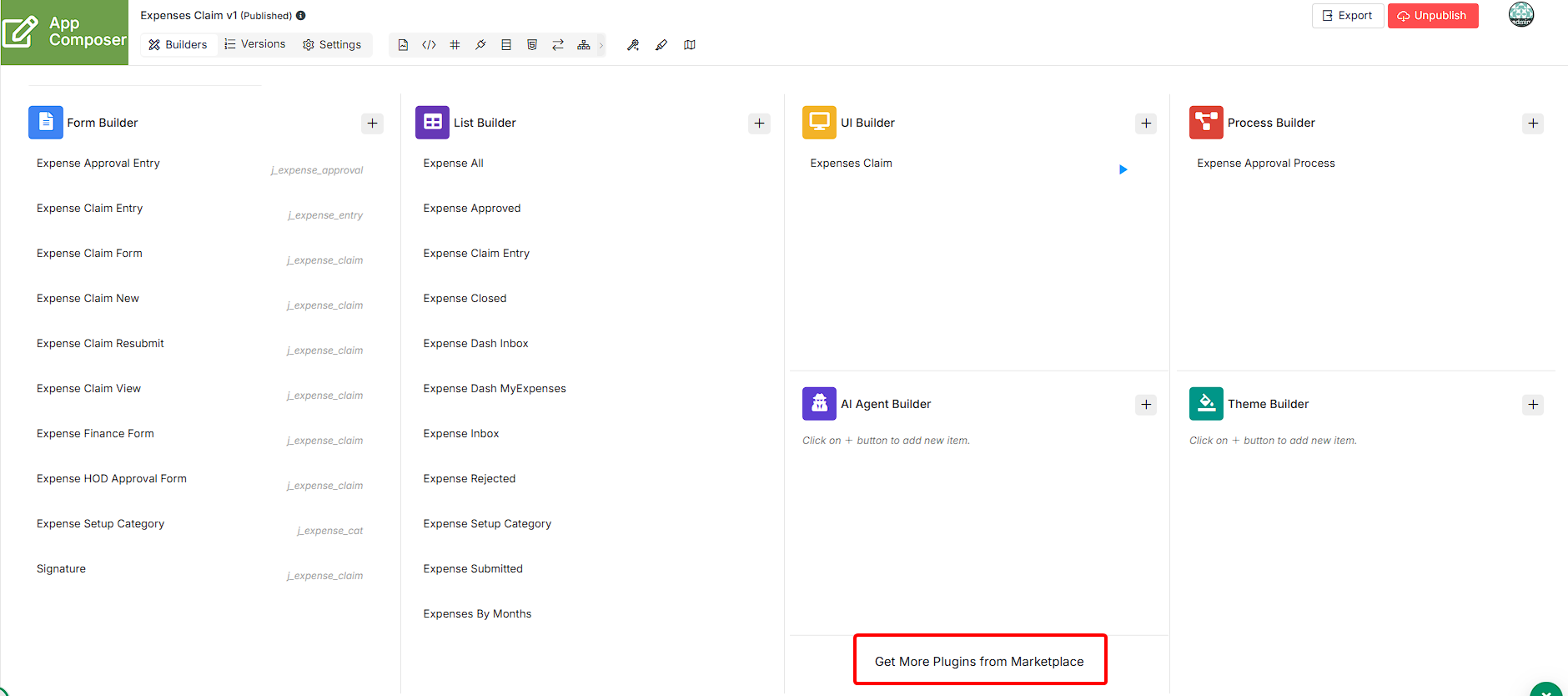Open the user avatar profile menu
Image resolution: width=1568 pixels, height=696 pixels.
point(1521,14)
